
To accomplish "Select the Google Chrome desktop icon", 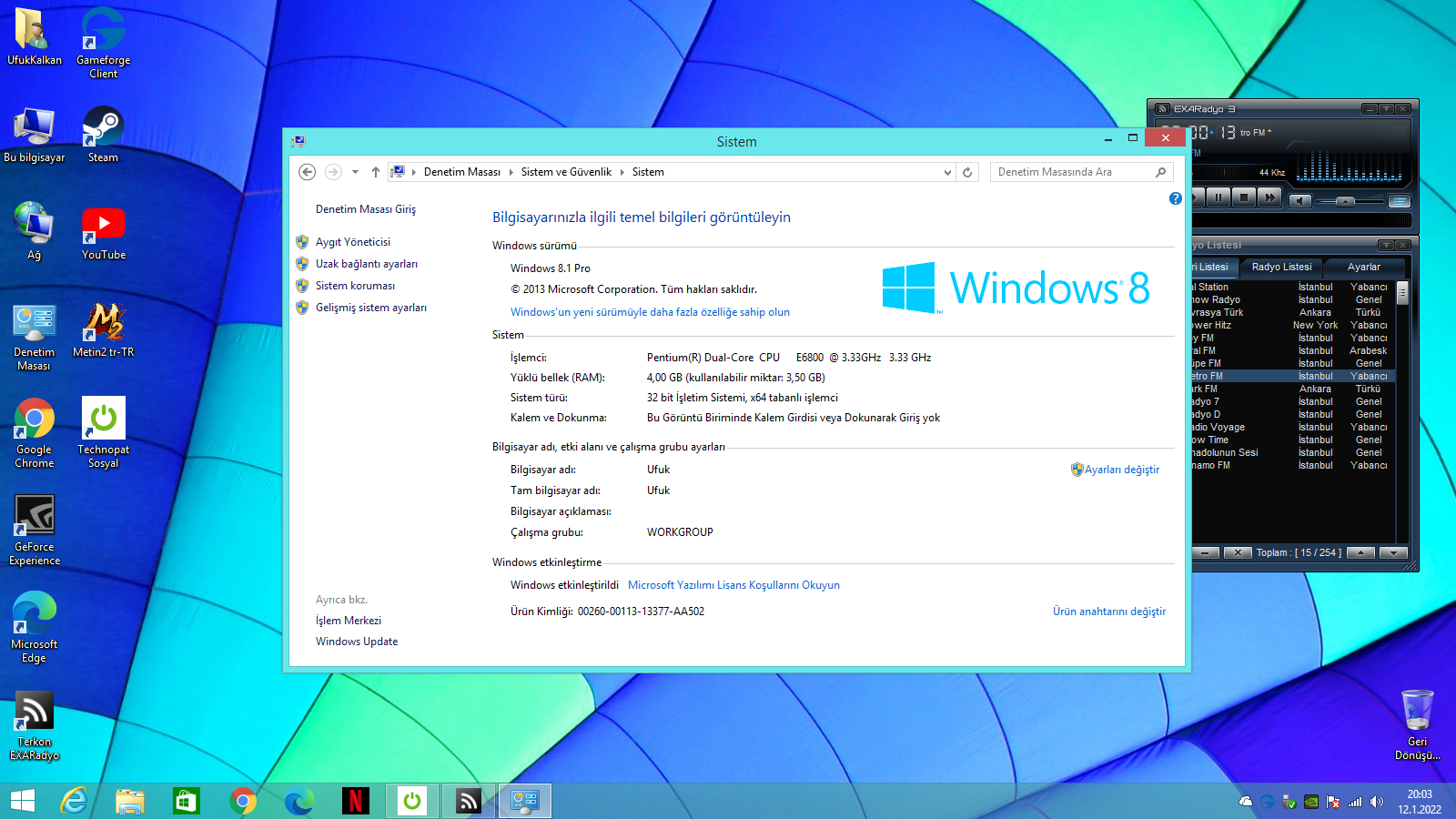I will [35, 433].
